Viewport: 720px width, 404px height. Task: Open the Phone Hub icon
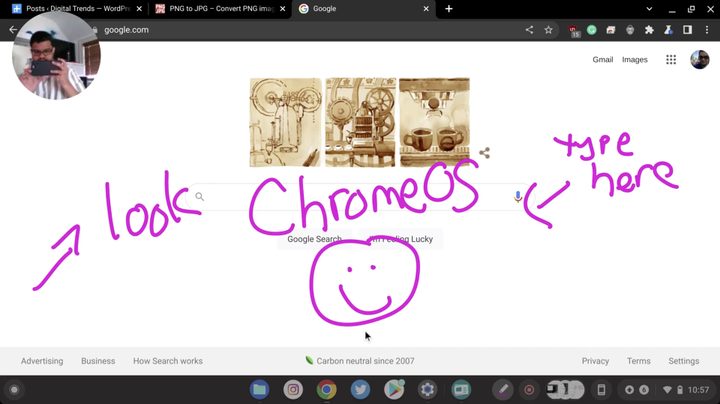pos(601,390)
